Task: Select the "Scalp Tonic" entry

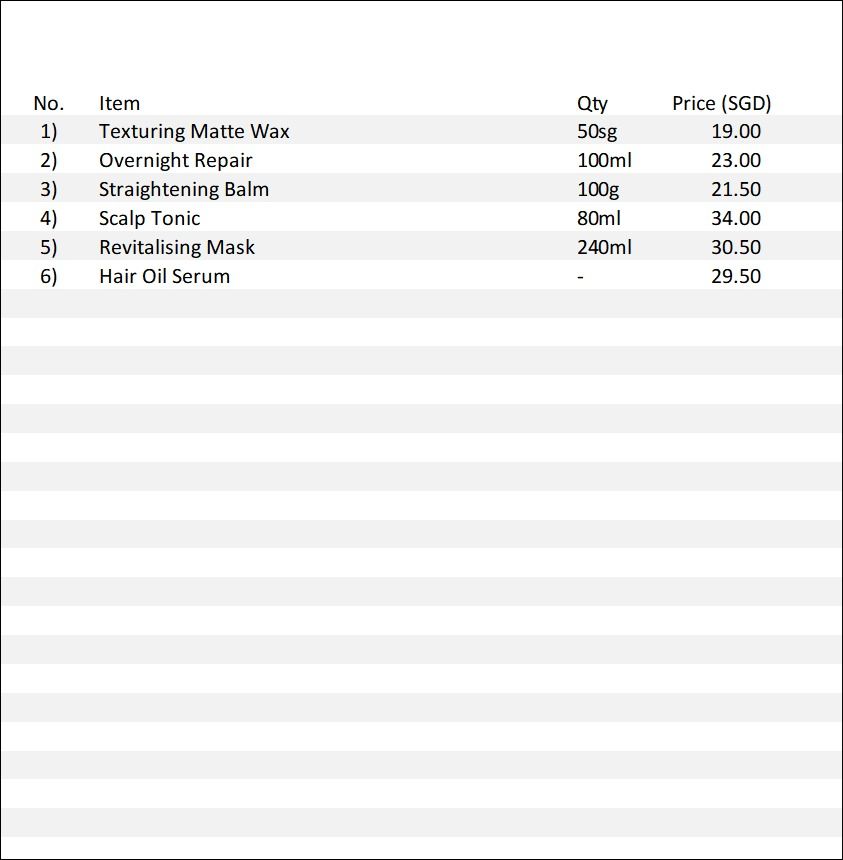Action: (x=149, y=218)
